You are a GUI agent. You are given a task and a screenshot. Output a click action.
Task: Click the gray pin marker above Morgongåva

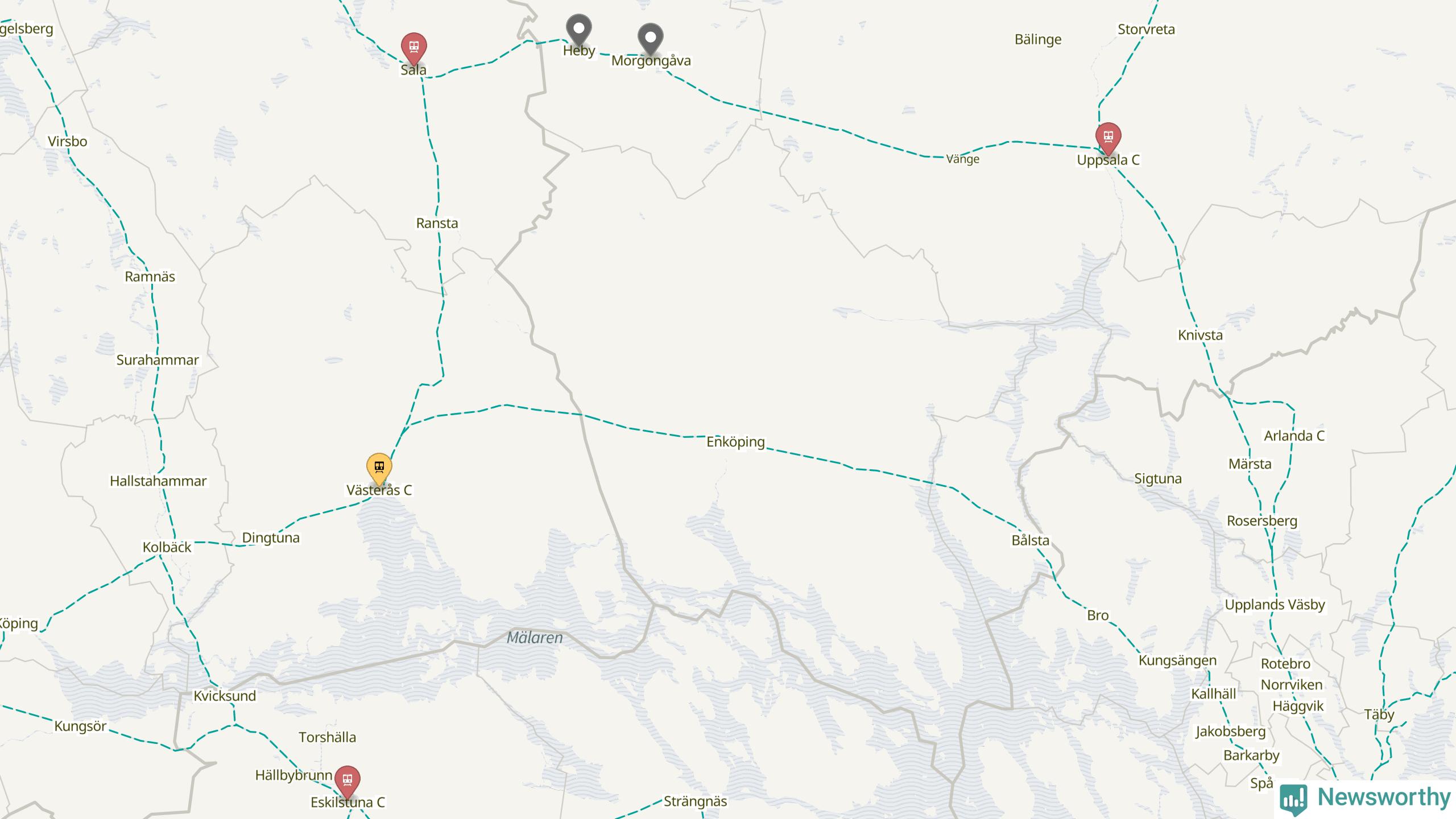pos(650,39)
